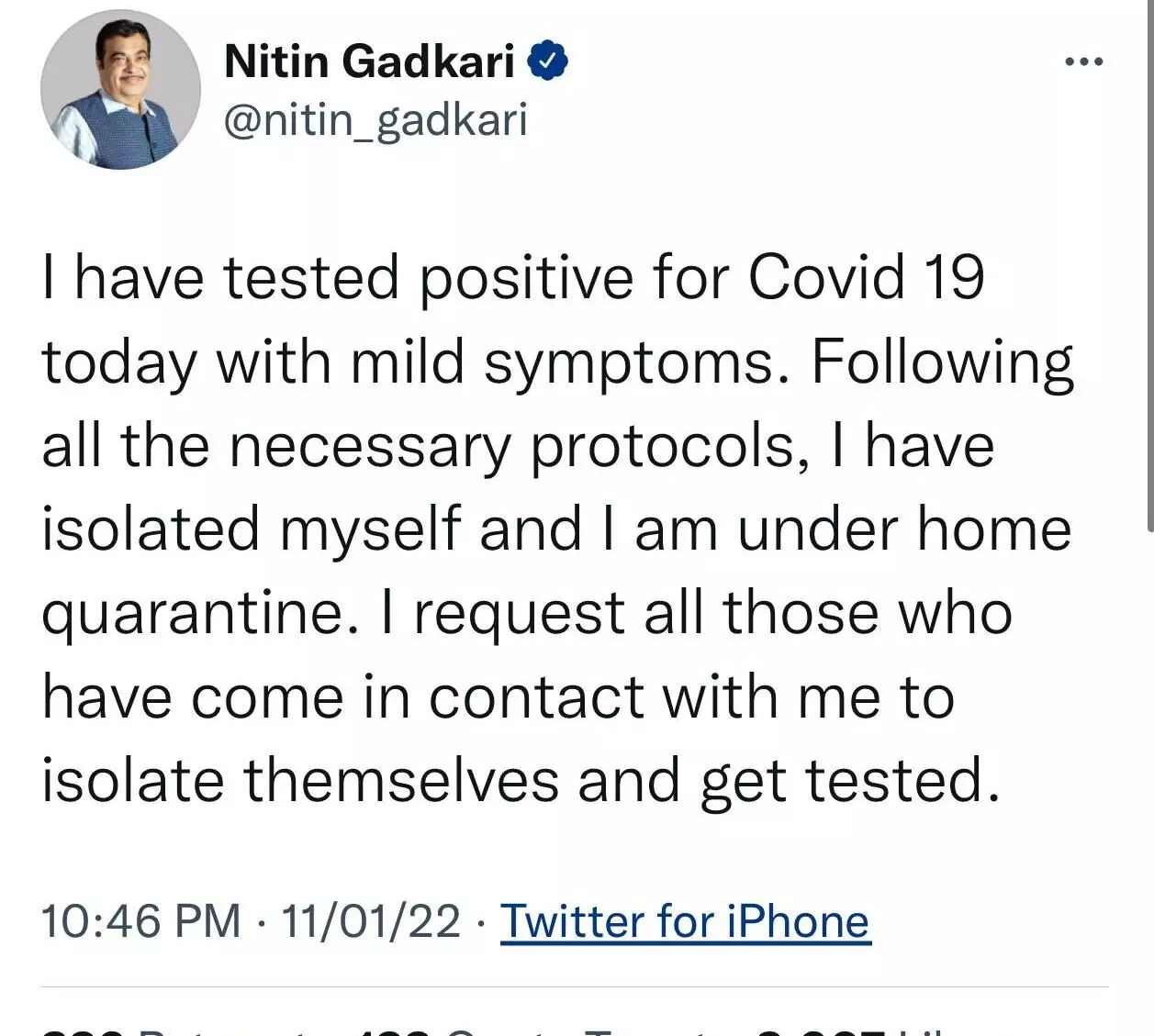Open the three-dot more options menu
The width and height of the screenshot is (1154, 1036).
pos(1083,62)
